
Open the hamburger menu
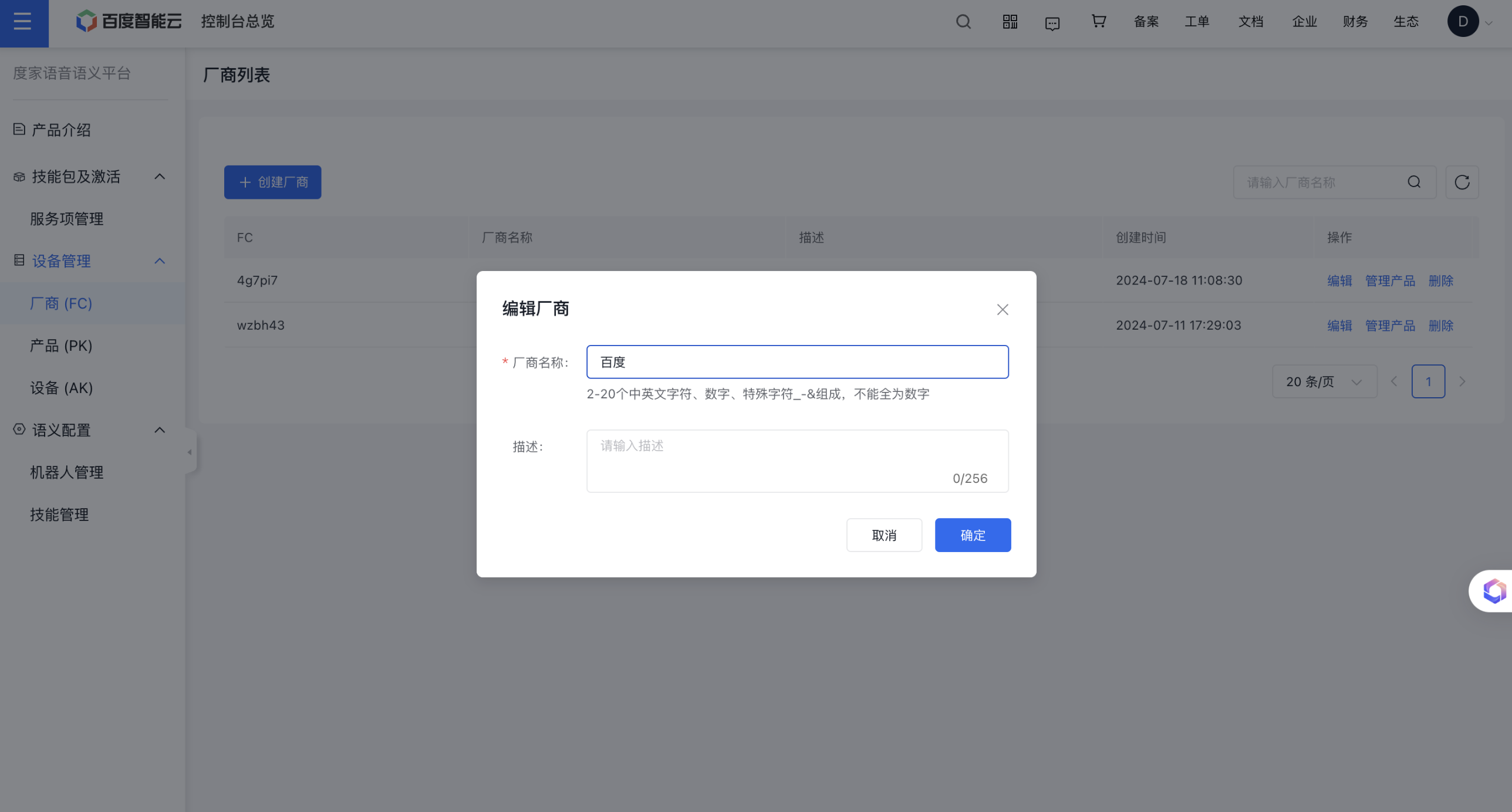23,22
